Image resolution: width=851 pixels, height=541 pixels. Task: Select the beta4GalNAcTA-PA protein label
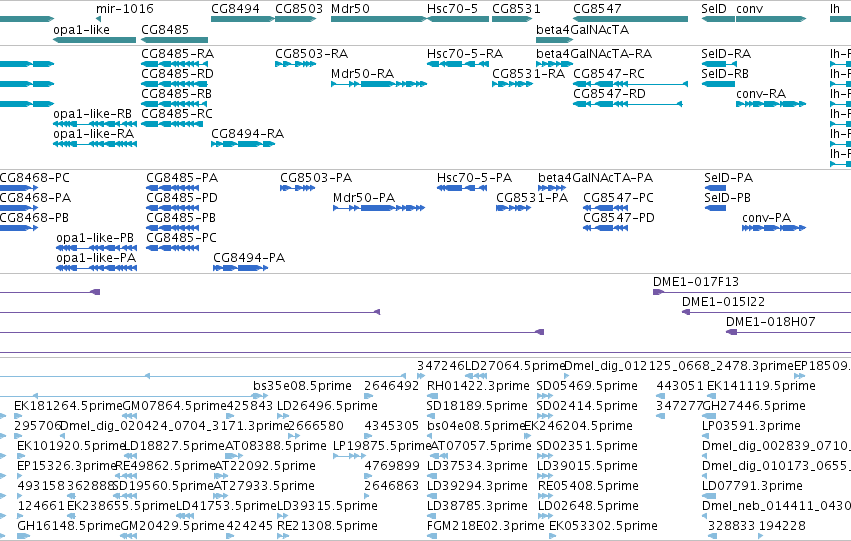coord(595,178)
